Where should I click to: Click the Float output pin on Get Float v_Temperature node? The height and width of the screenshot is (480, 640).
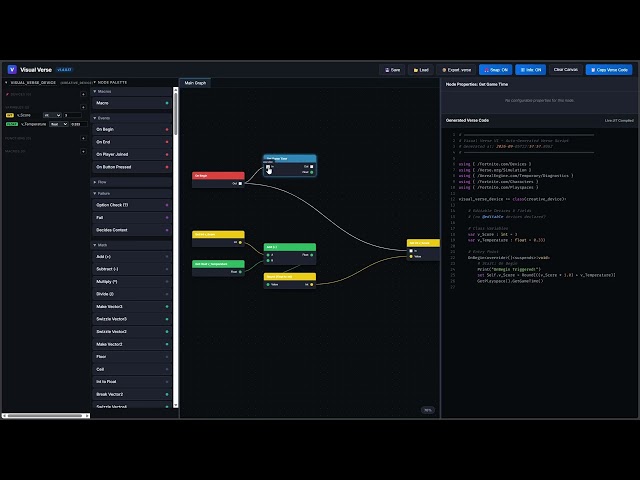click(x=240, y=272)
